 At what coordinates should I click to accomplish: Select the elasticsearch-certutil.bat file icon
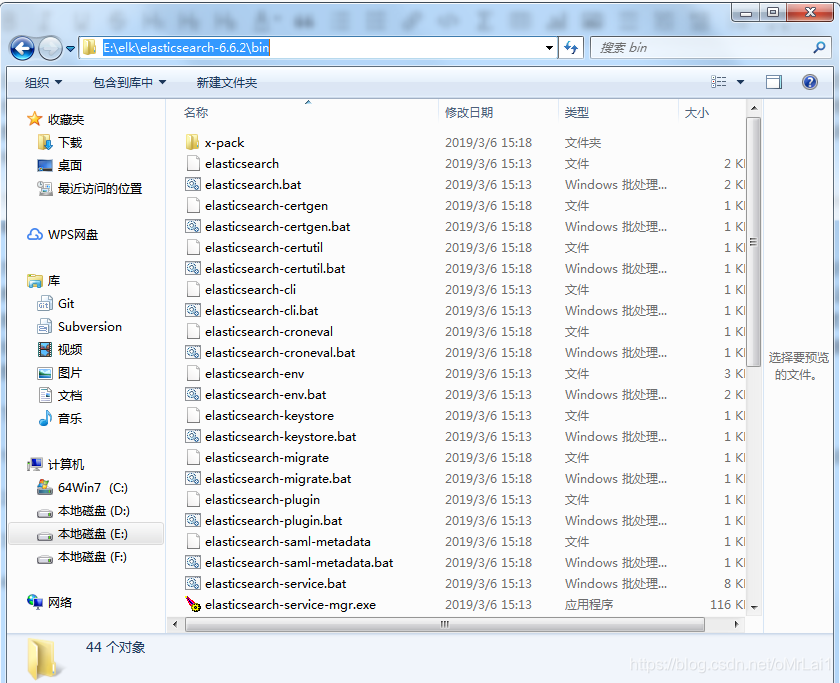[x=193, y=268]
